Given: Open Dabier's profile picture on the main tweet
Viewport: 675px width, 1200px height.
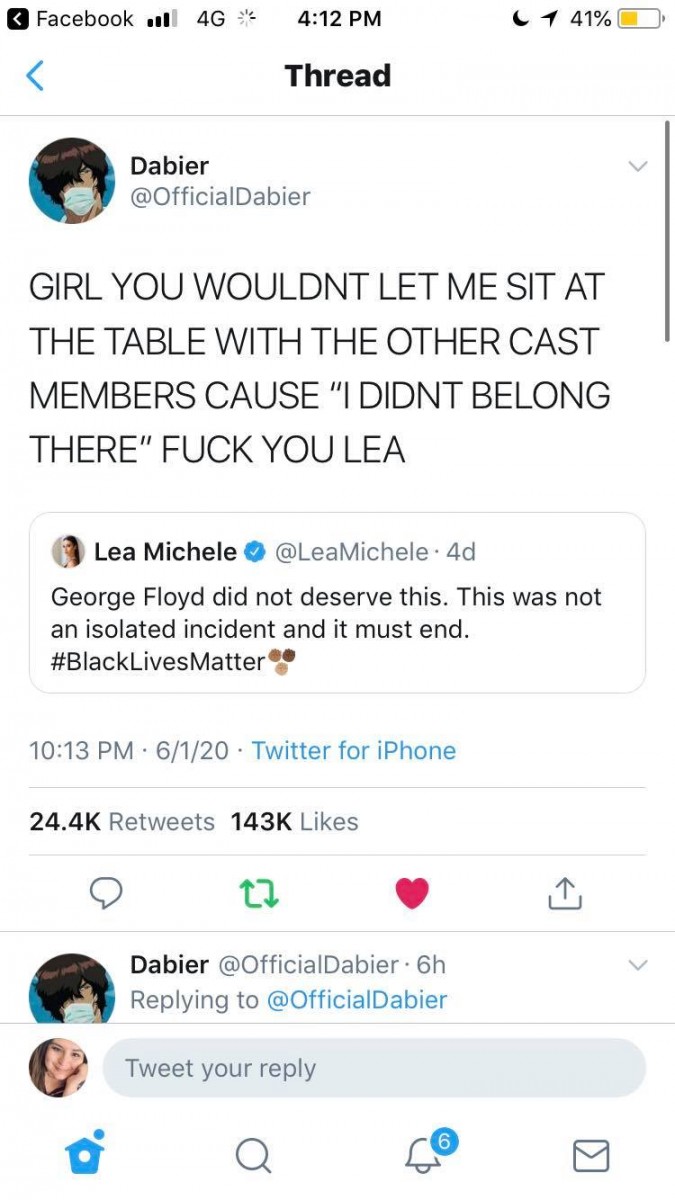Looking at the screenshot, I should [x=72, y=181].
